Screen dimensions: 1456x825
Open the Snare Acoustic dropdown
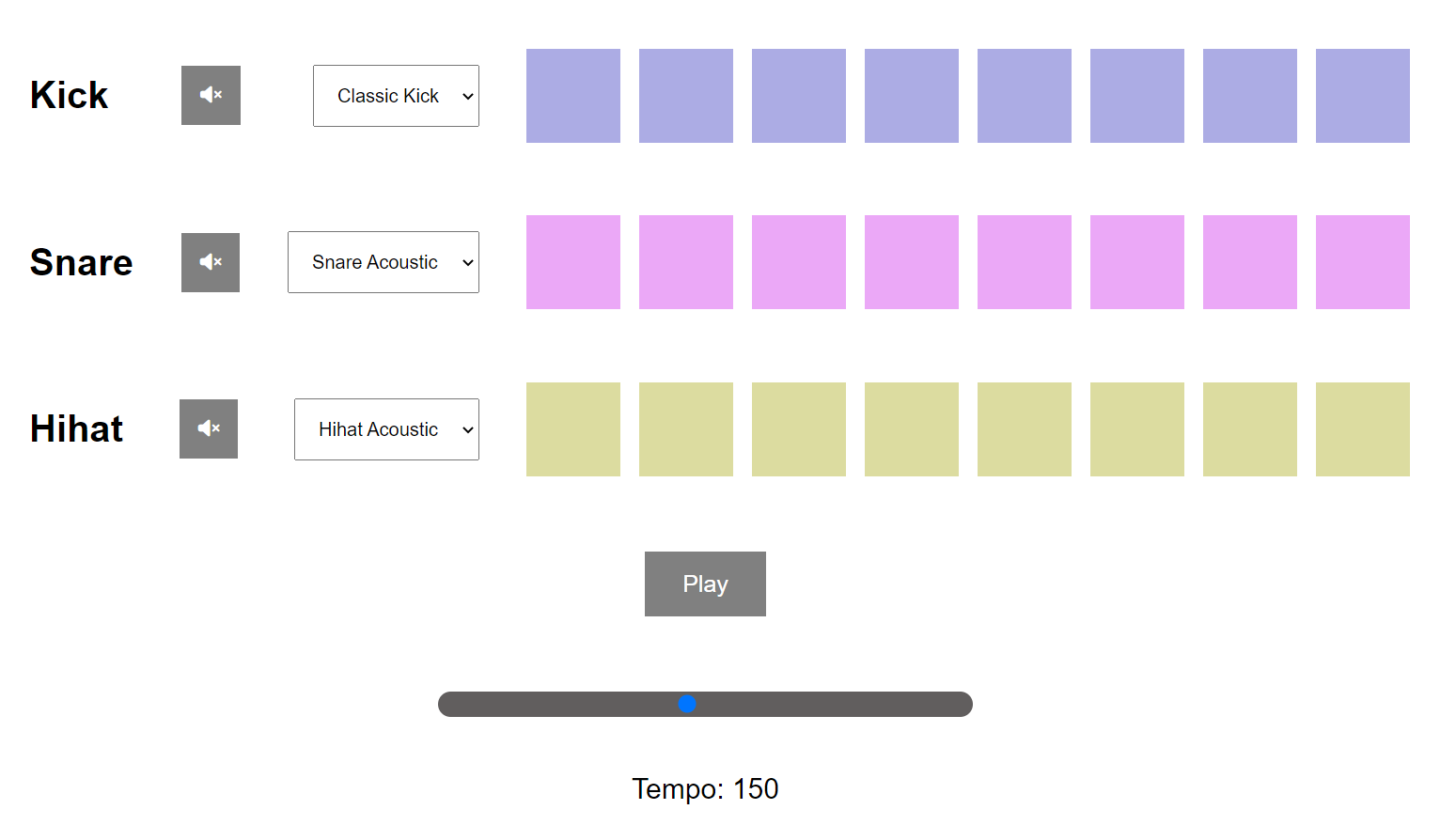coord(383,262)
